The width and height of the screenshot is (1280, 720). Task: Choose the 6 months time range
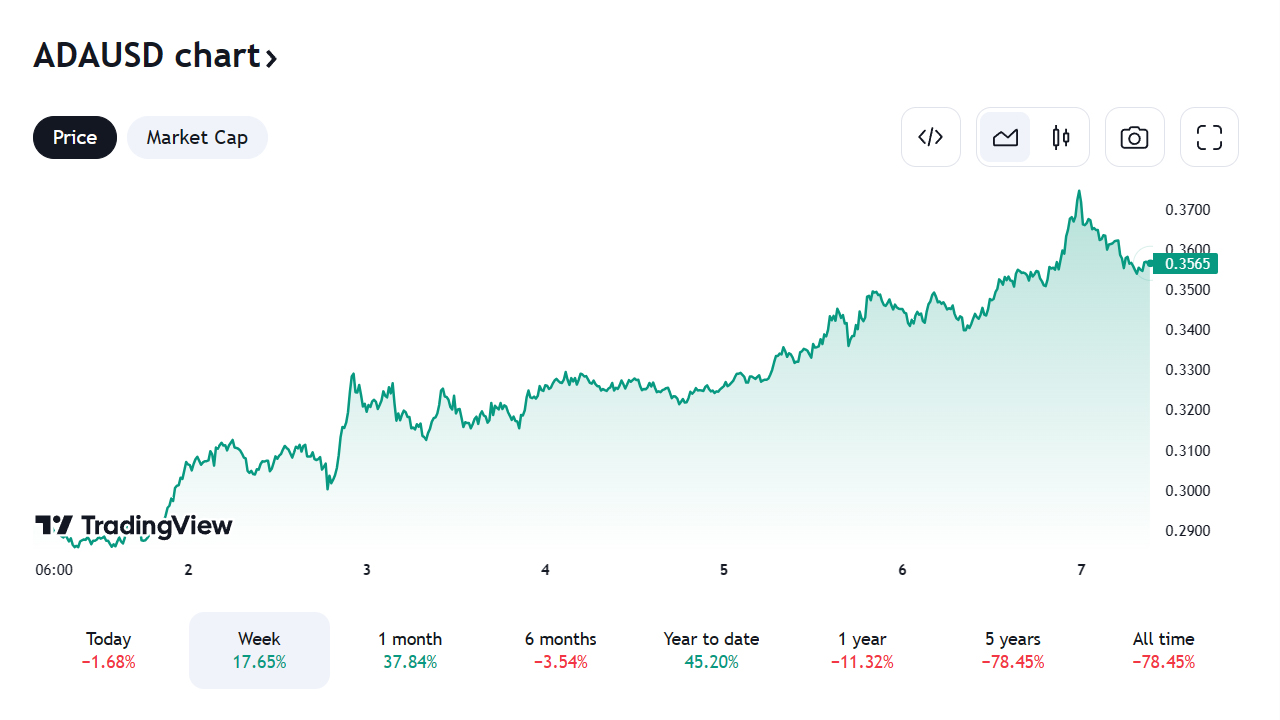(560, 650)
